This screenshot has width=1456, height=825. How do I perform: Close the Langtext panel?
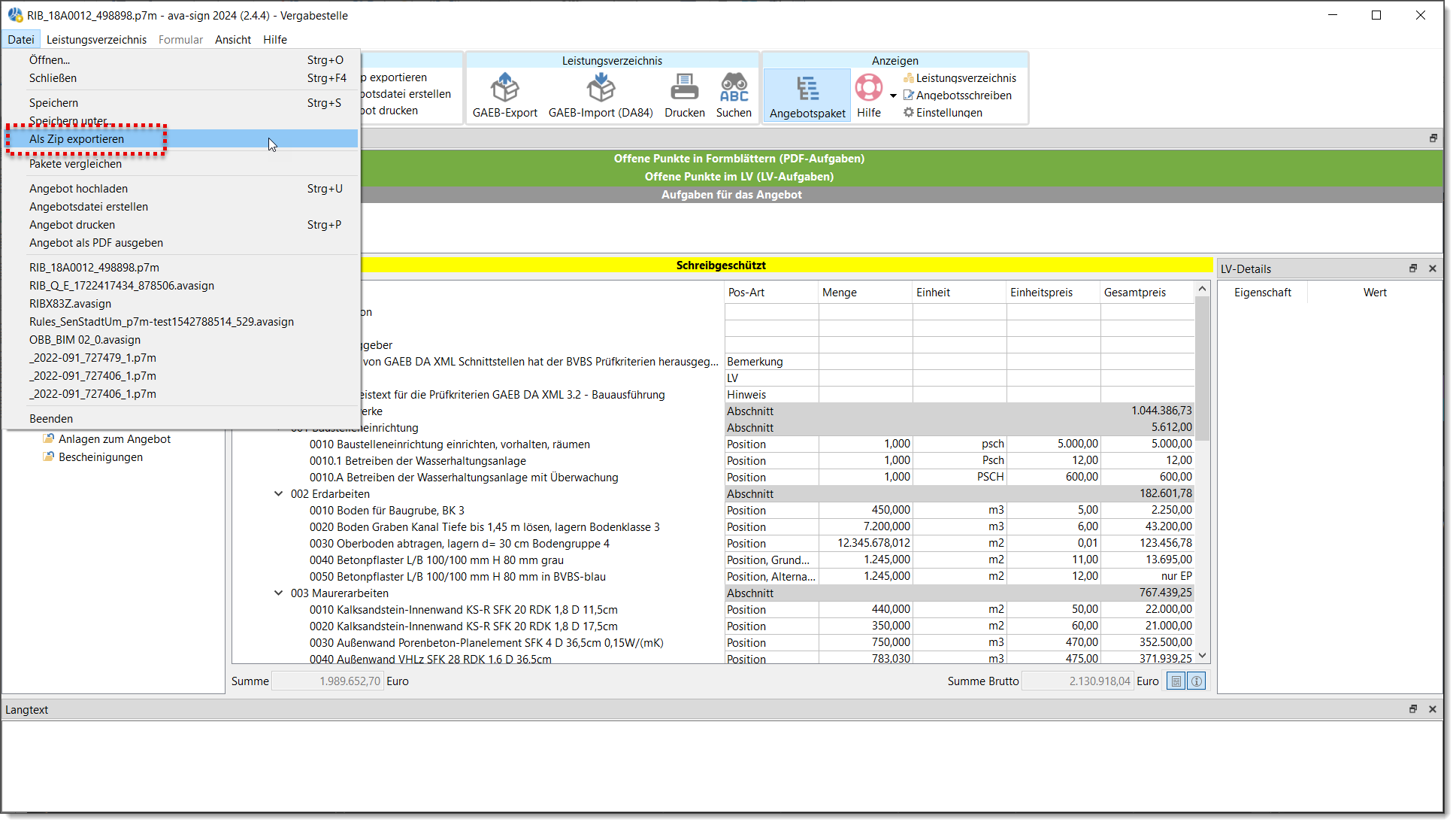[x=1433, y=709]
